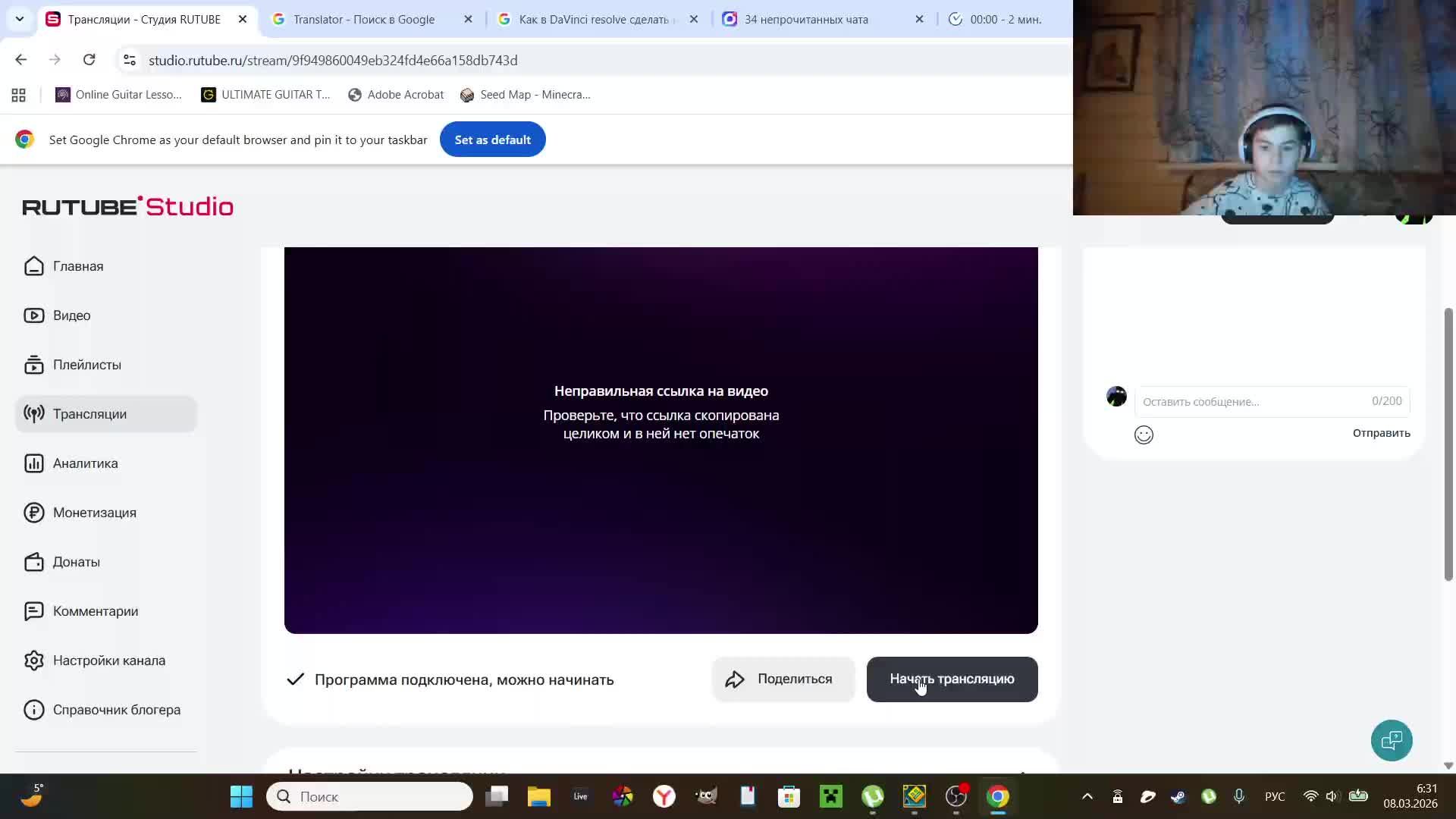Click Set as default button
Screen dimensions: 1456x819
pyautogui.click(x=492, y=140)
